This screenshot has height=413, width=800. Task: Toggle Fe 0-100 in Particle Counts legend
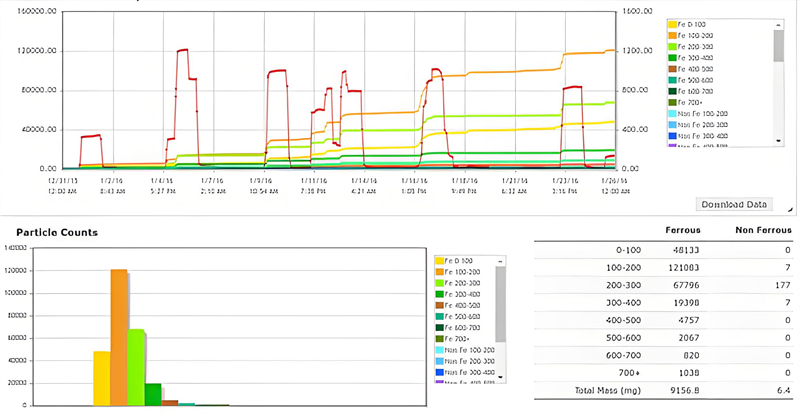coord(463,261)
